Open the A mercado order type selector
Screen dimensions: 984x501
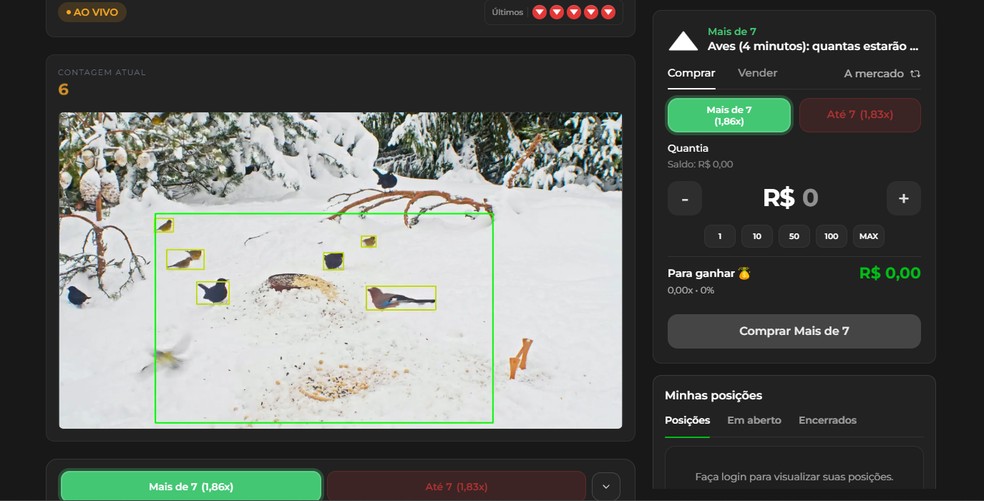pyautogui.click(x=882, y=73)
